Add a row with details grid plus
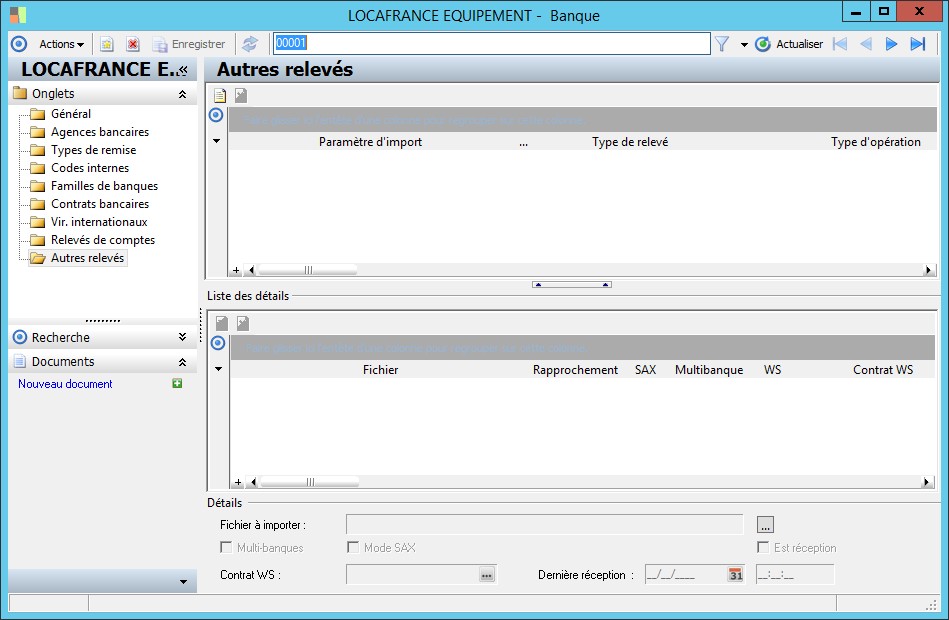This screenshot has height=620, width=949. pos(238,483)
